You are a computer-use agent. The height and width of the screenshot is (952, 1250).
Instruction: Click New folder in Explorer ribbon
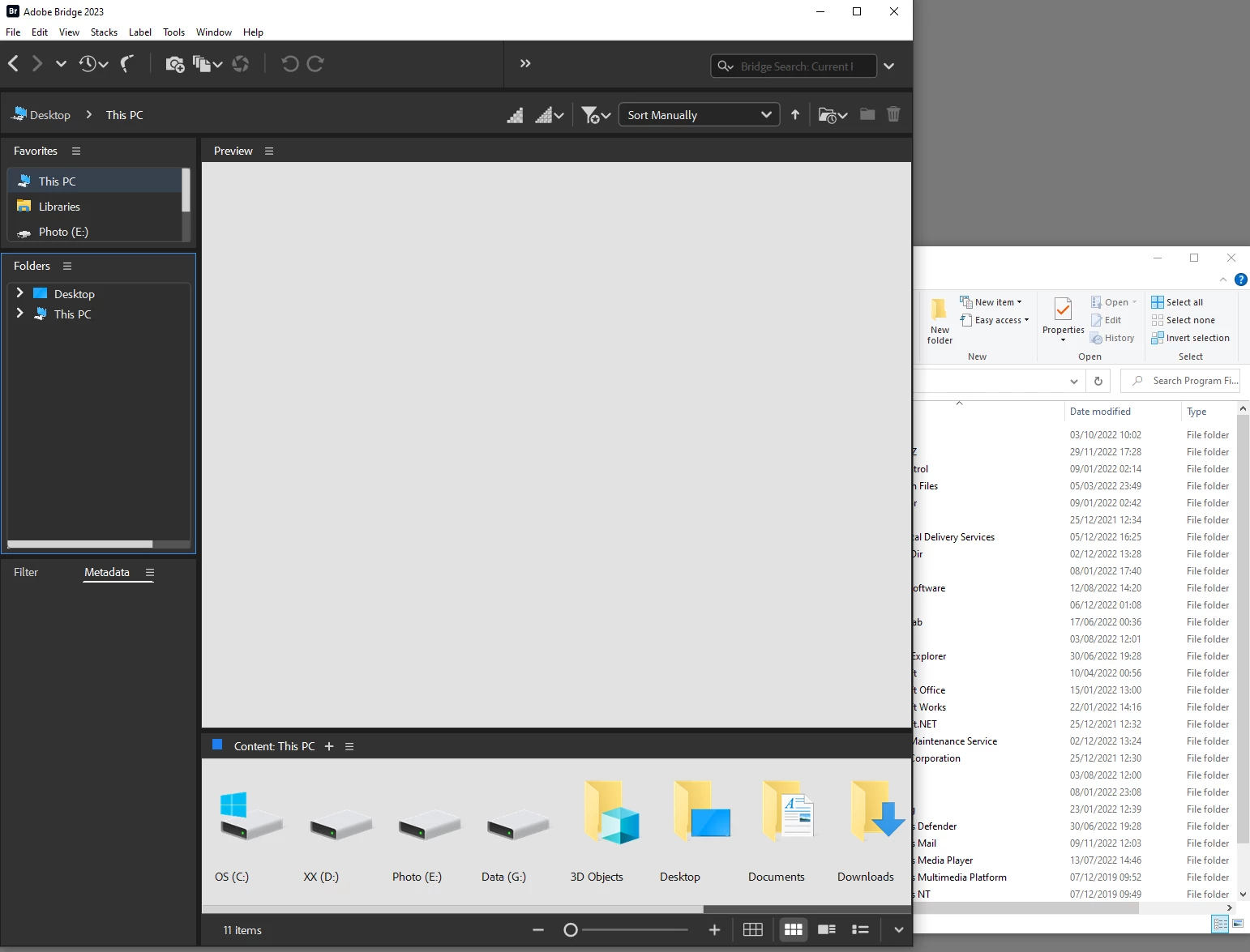coord(940,322)
